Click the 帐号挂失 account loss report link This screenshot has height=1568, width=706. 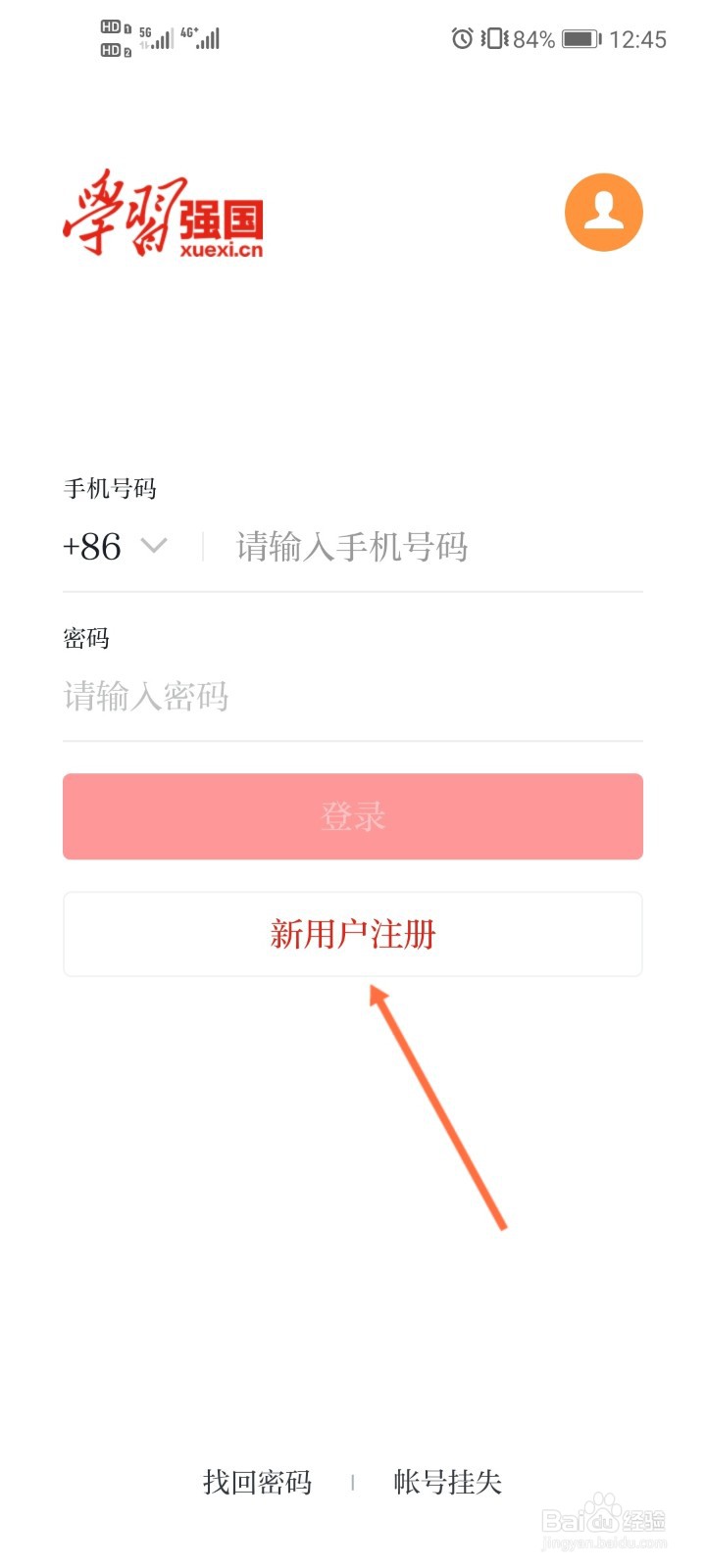[446, 1482]
